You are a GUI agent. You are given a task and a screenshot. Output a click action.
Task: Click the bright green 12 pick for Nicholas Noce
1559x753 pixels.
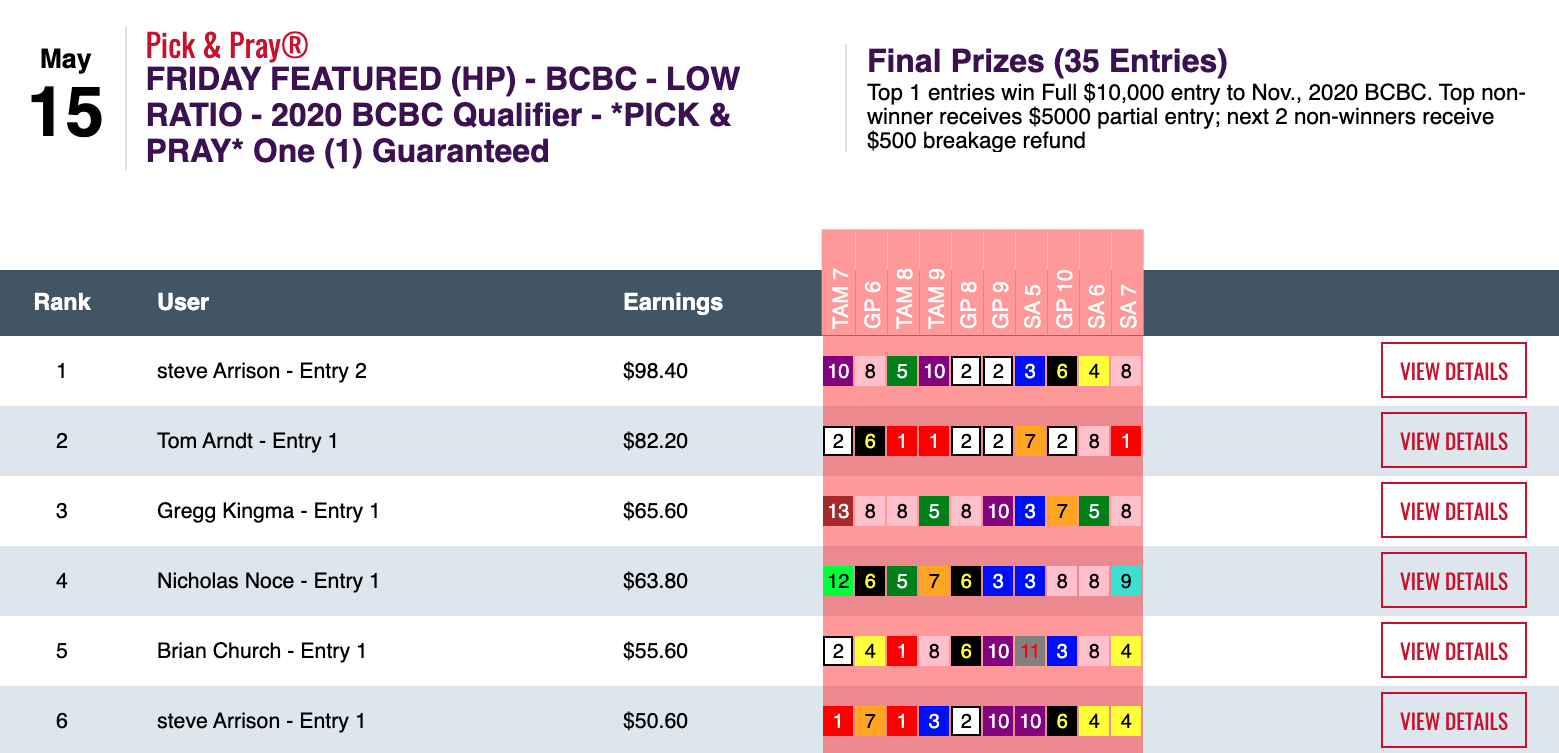point(838,581)
